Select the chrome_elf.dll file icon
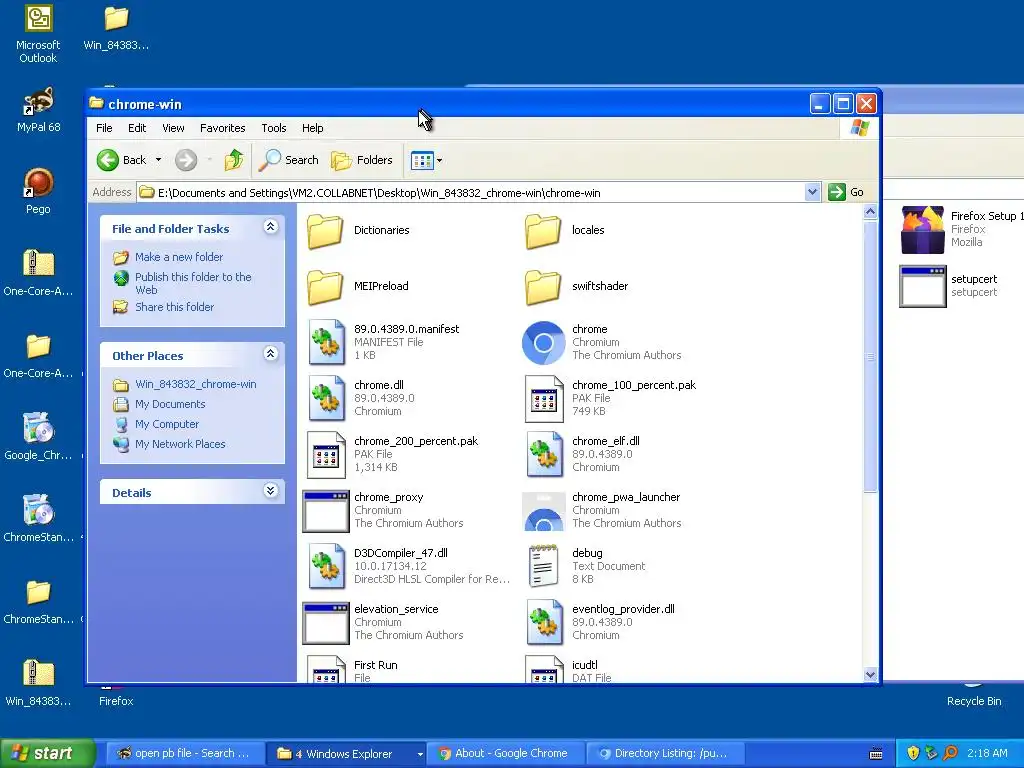 click(x=544, y=455)
